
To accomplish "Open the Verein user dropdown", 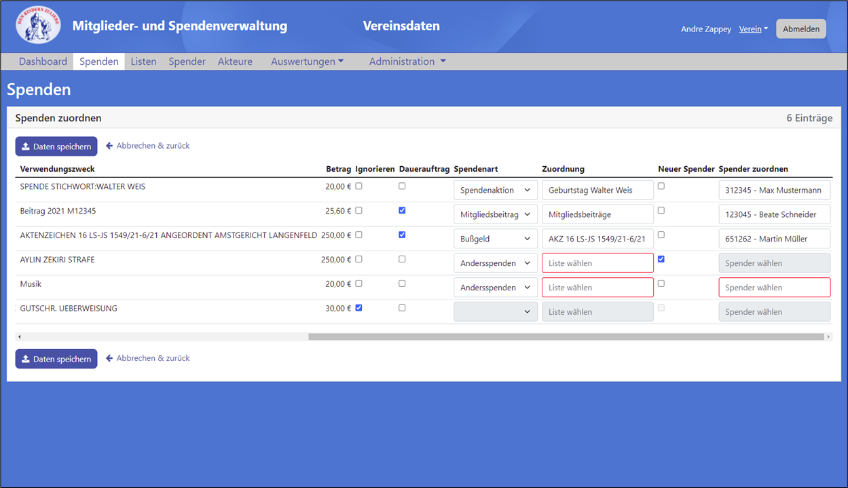I will tap(753, 29).
